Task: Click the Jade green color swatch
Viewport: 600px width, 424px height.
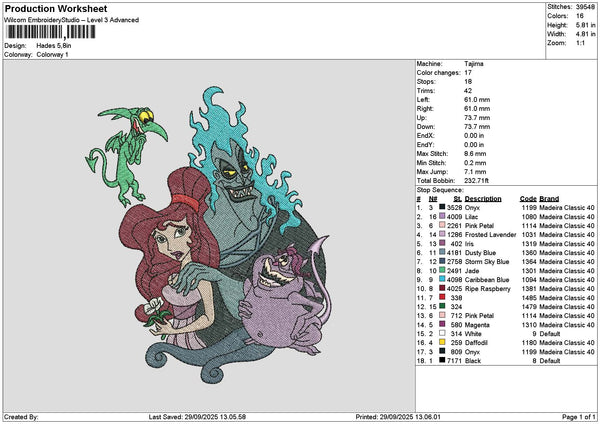Action: click(442, 271)
